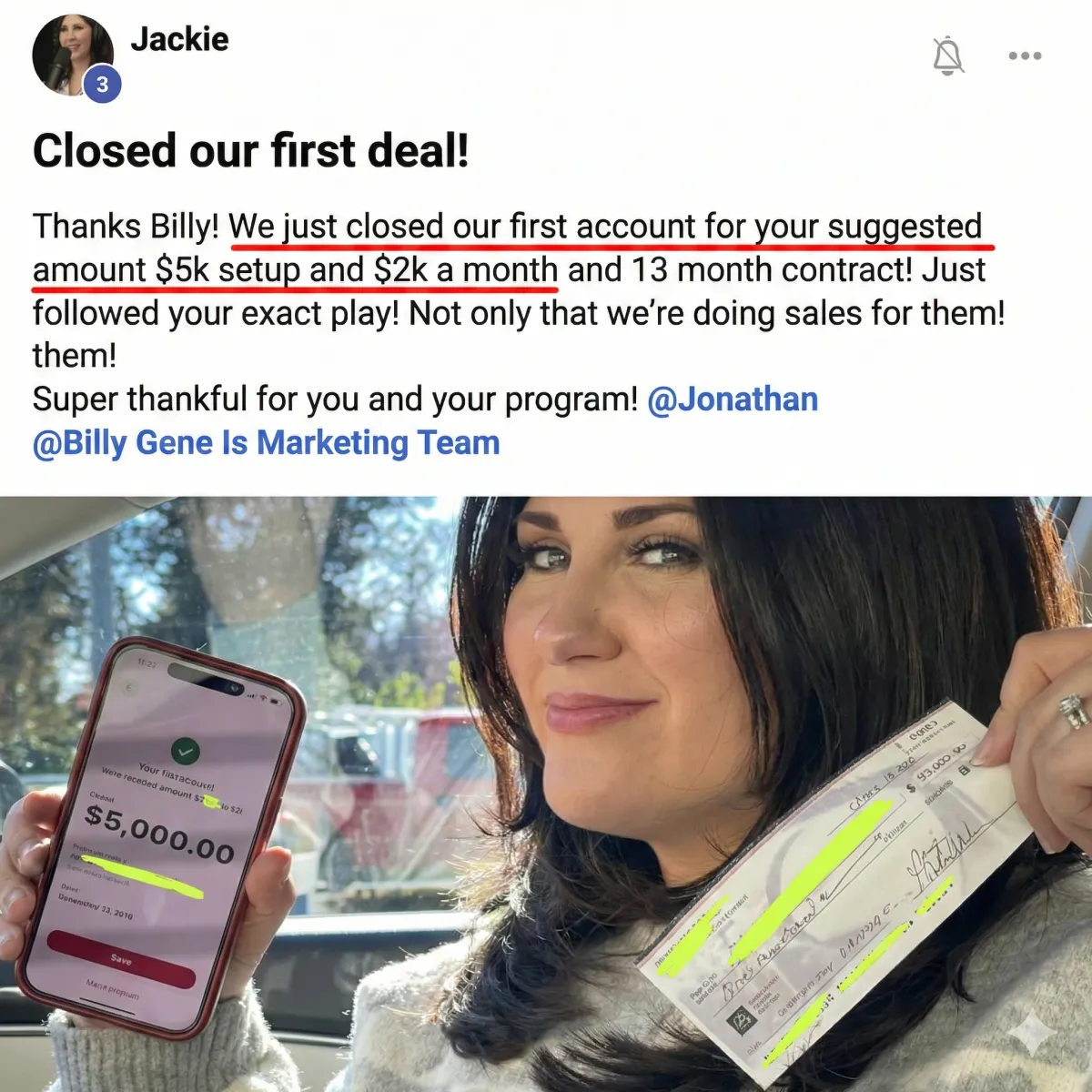Tap the back arrow on the phone screen
The image size is (1092, 1092).
(x=130, y=689)
